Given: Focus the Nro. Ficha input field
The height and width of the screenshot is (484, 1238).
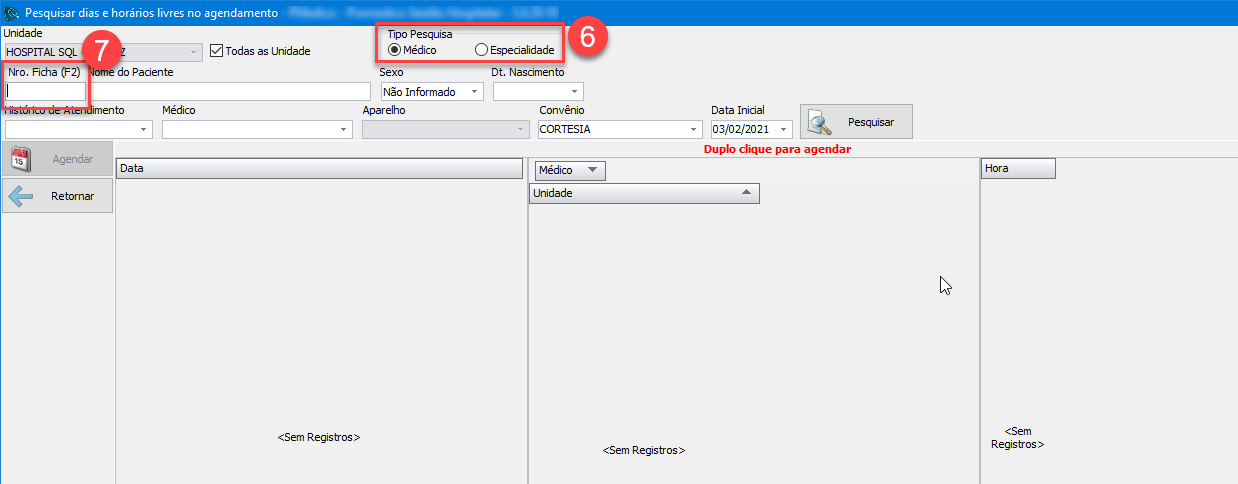Looking at the screenshot, I should (x=45, y=91).
